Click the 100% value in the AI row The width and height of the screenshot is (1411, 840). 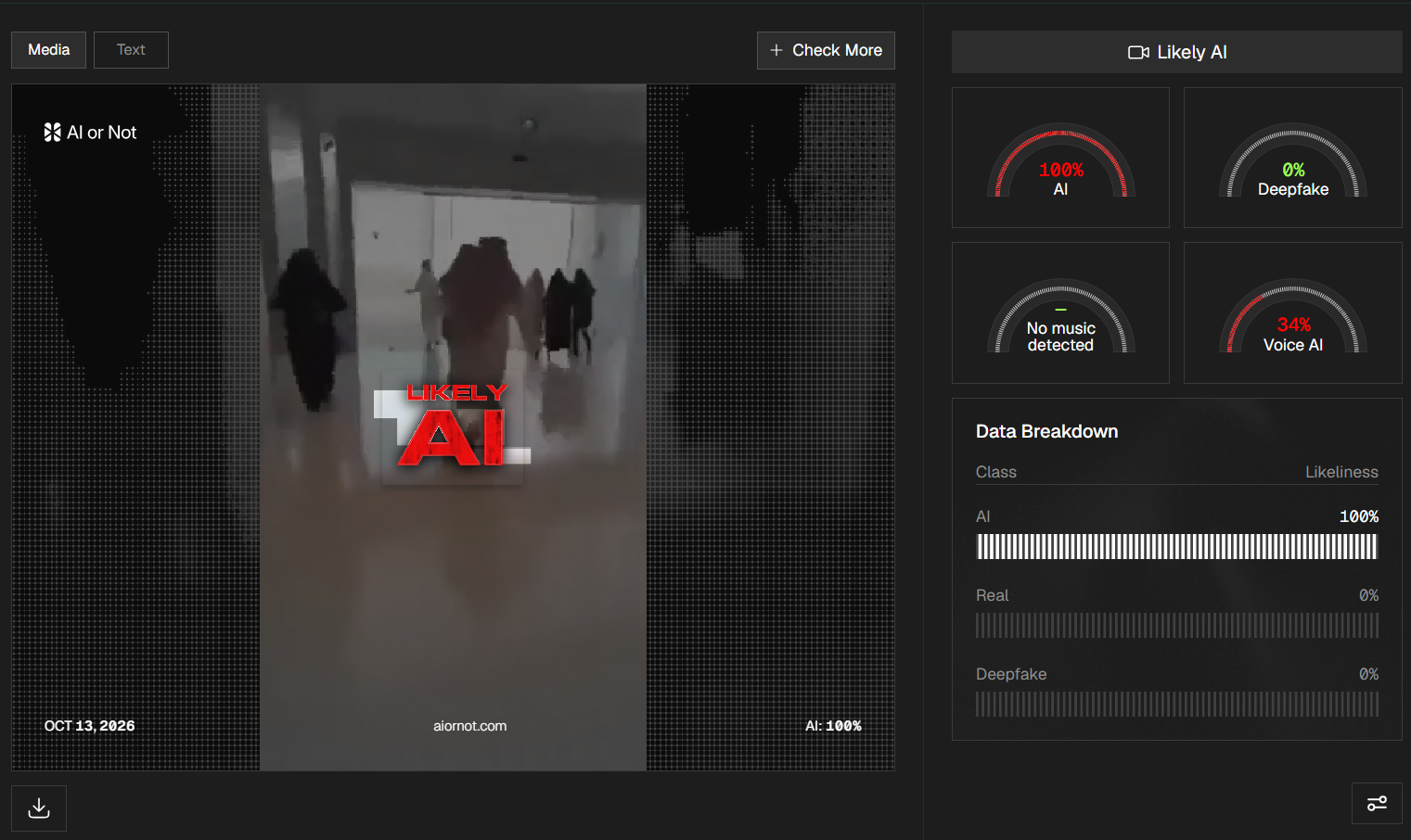[x=1359, y=516]
